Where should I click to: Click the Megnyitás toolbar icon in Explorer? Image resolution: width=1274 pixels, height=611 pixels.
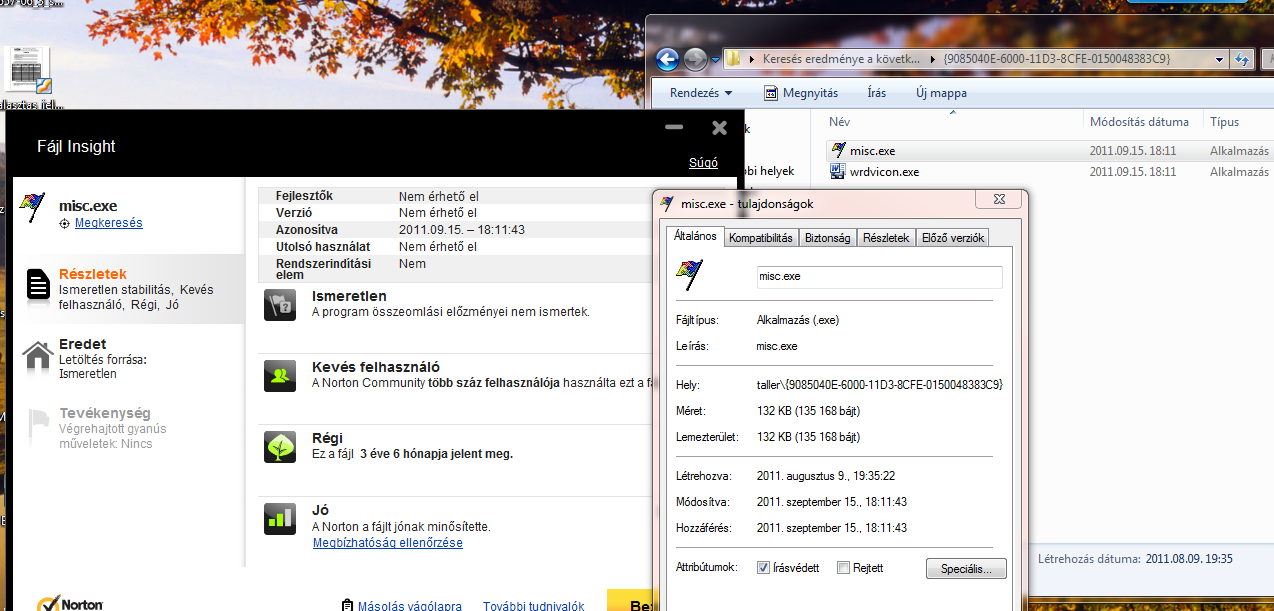pyautogui.click(x=771, y=93)
